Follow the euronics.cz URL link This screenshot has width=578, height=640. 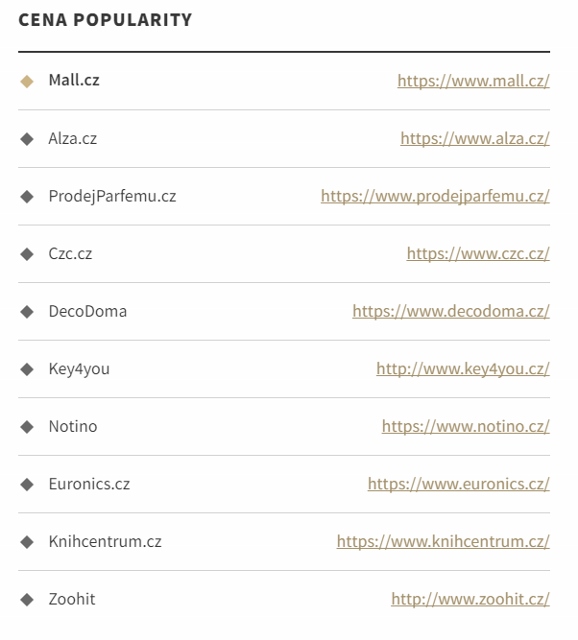(x=459, y=484)
